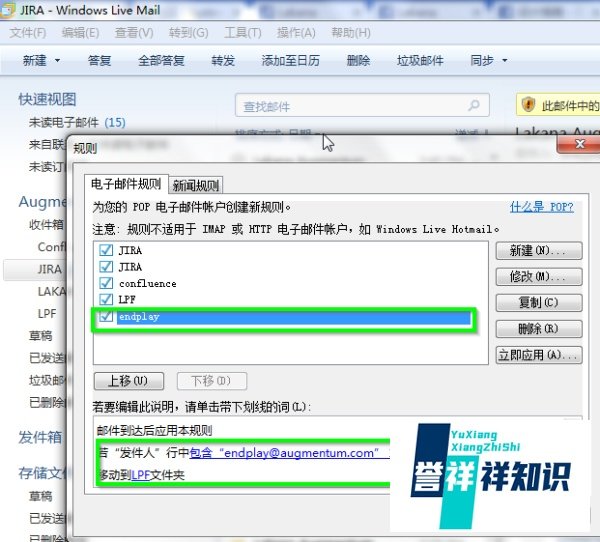The width and height of the screenshot is (600, 542).
Task: Click the 快速视图 sidebar heading
Action: click(x=47, y=100)
